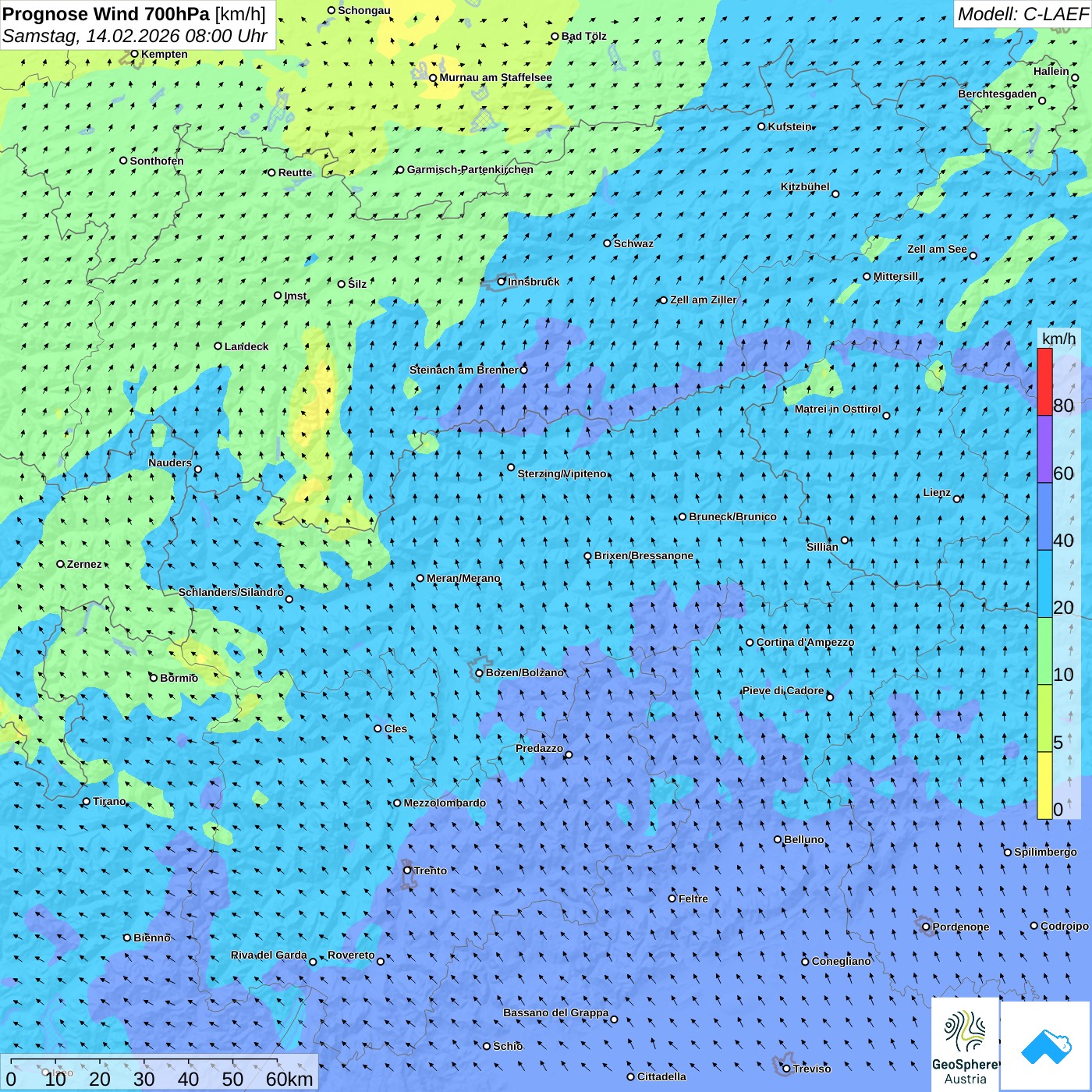Click the Pordenone label

coord(961,927)
